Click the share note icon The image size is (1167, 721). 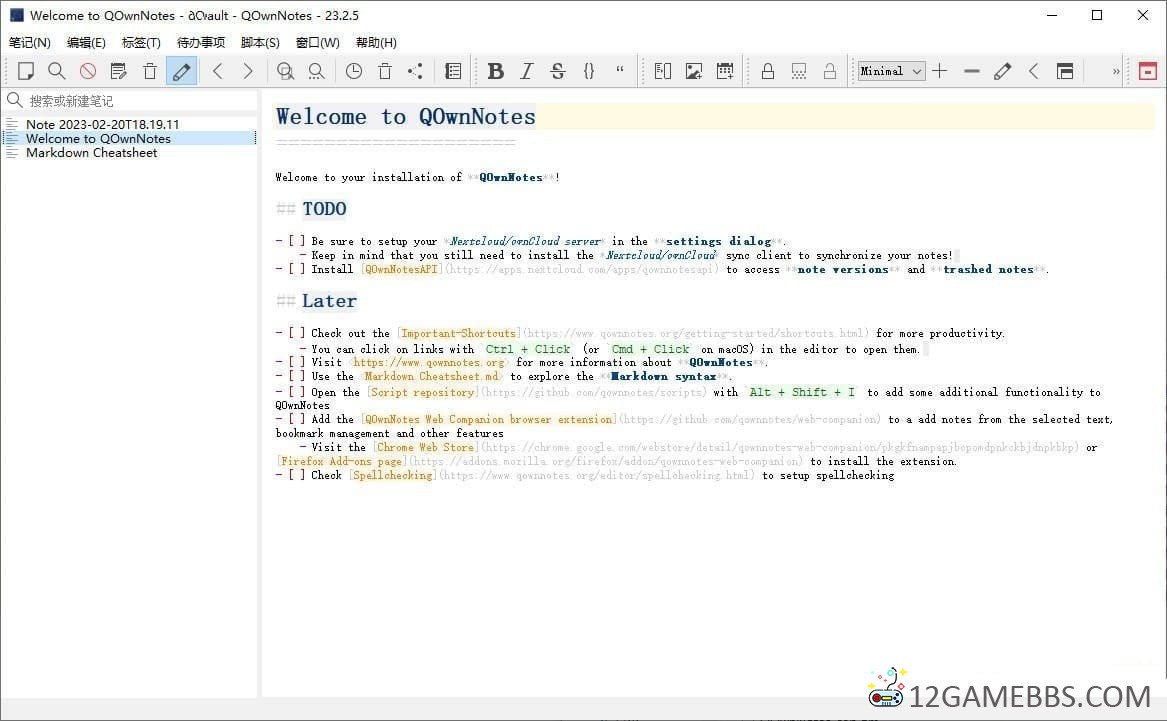point(416,71)
